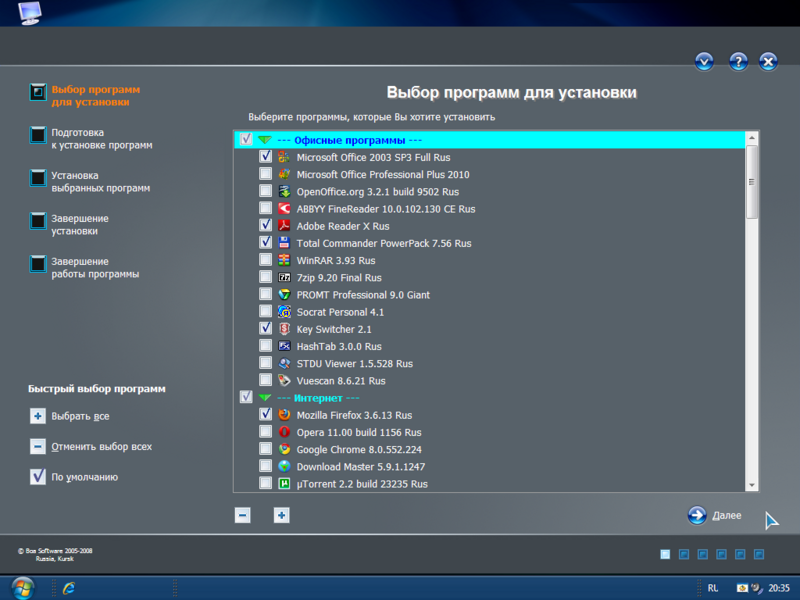Click the OpenOffice.org 3.2.1 icon
Image resolution: width=800 pixels, height=600 pixels.
284,192
